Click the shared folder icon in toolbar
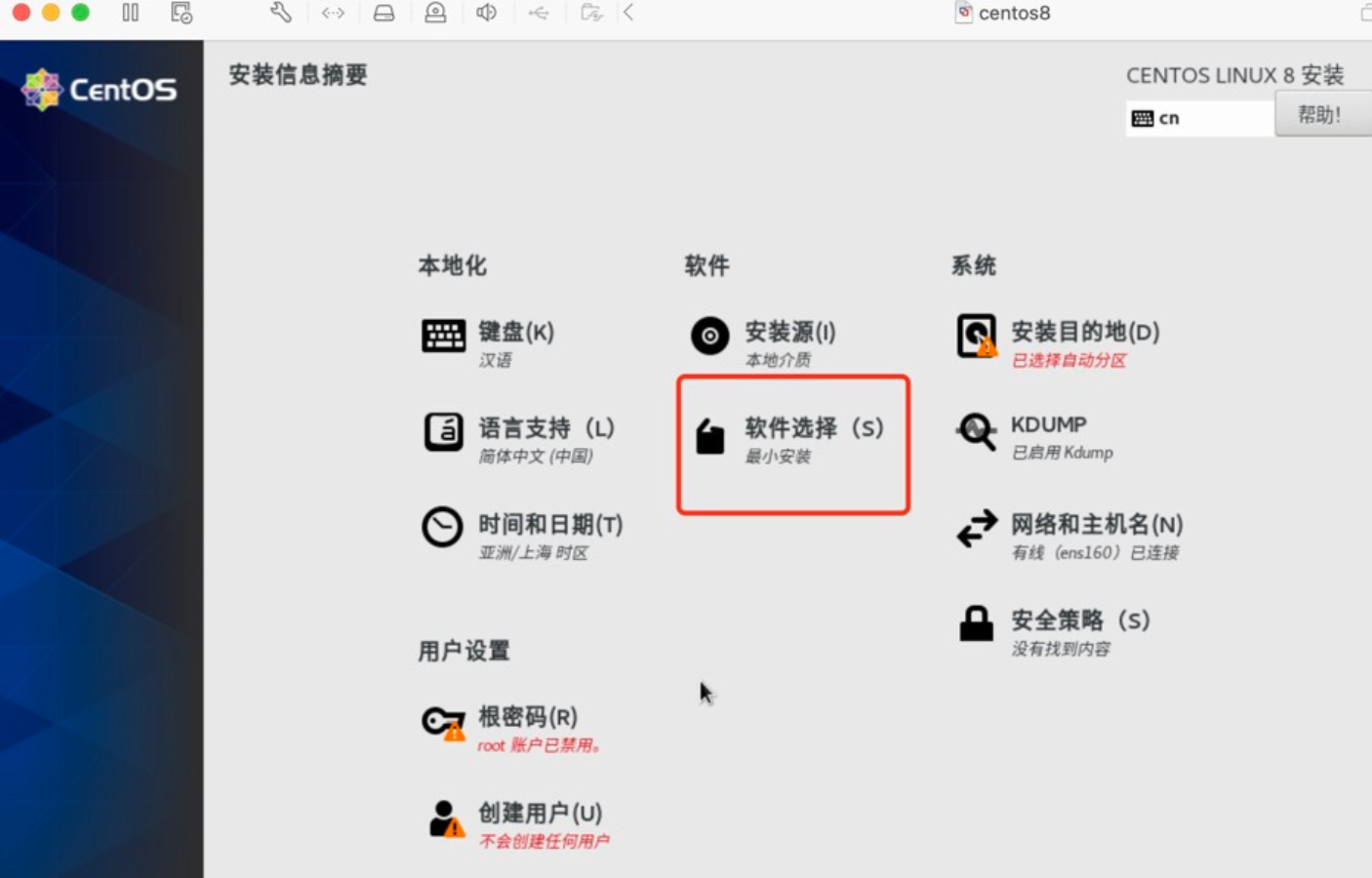The height and width of the screenshot is (878, 1372). click(590, 13)
